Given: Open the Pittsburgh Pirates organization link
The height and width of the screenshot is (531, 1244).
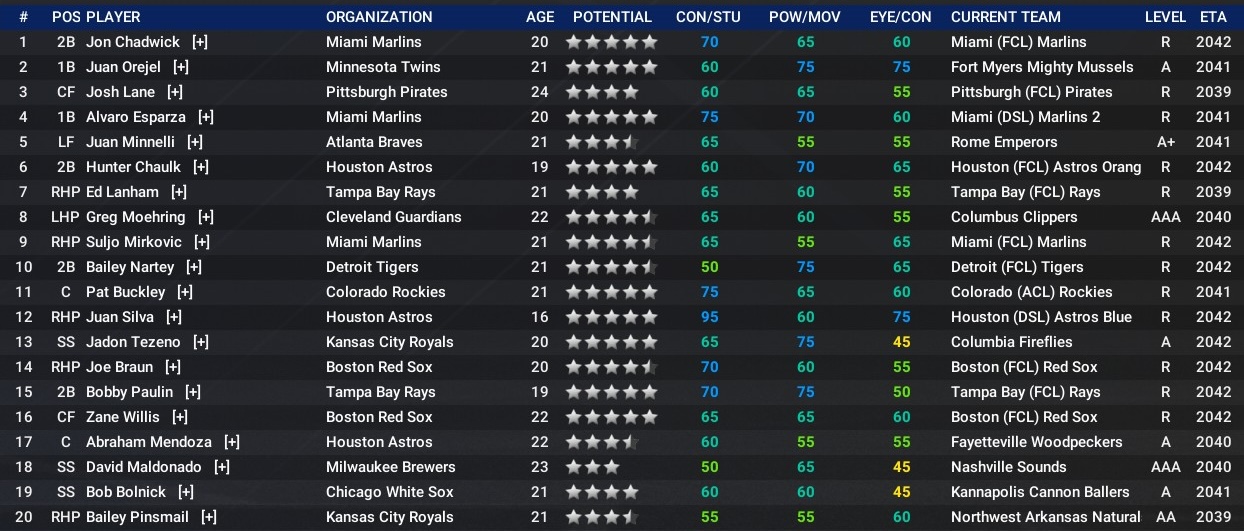Looking at the screenshot, I should click(386, 92).
